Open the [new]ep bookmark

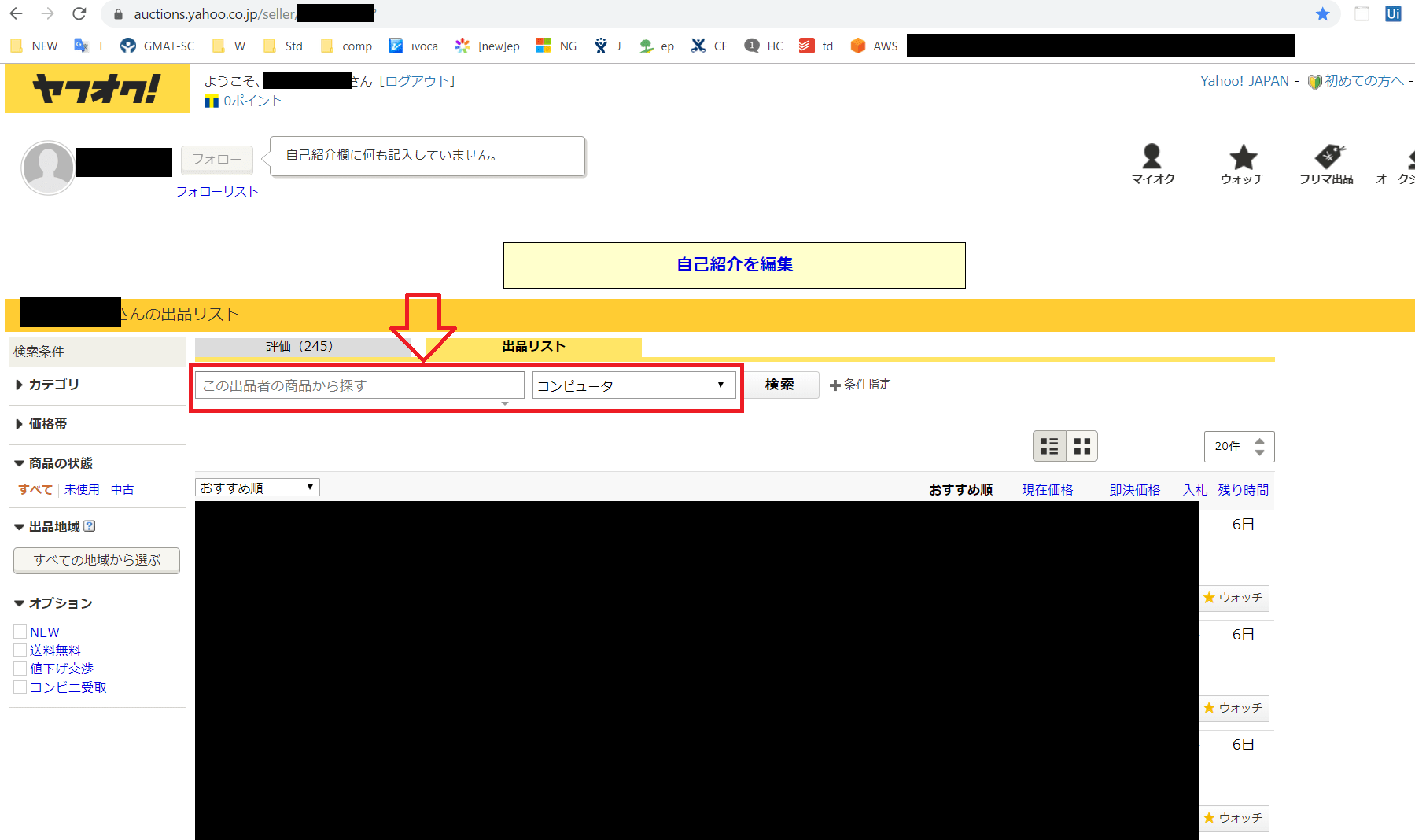pos(487,46)
